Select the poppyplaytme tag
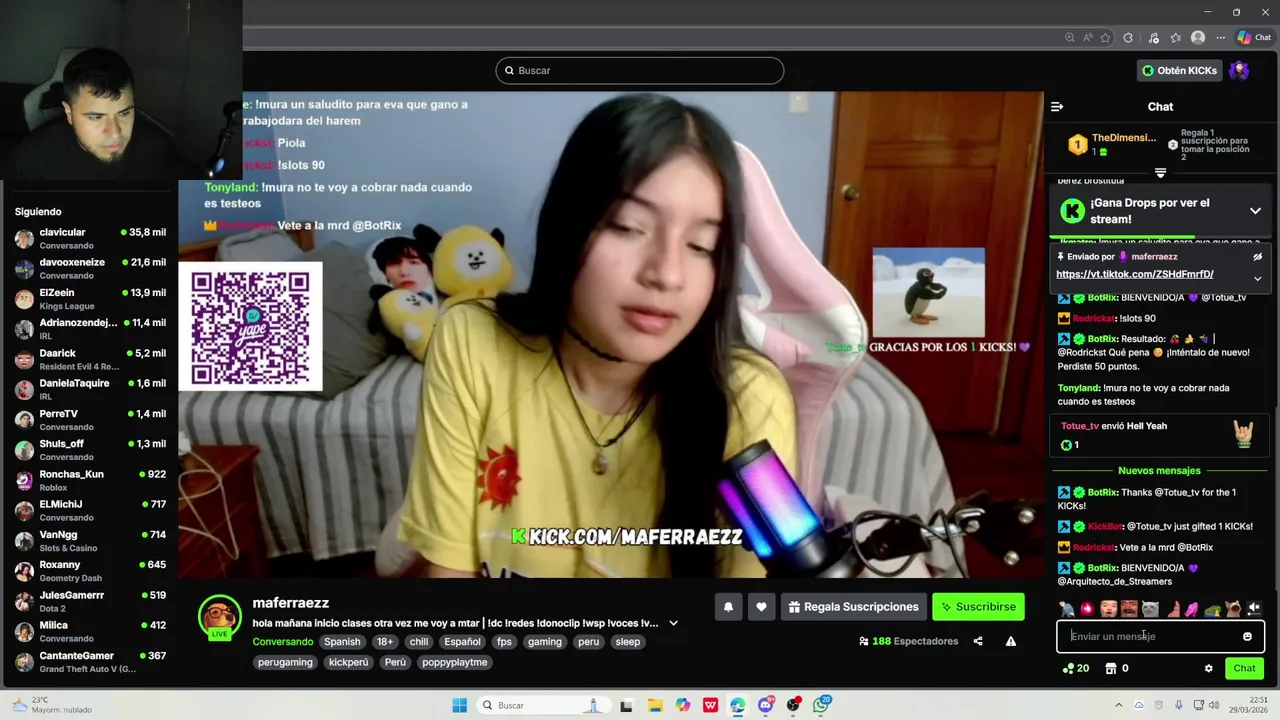 (454, 662)
